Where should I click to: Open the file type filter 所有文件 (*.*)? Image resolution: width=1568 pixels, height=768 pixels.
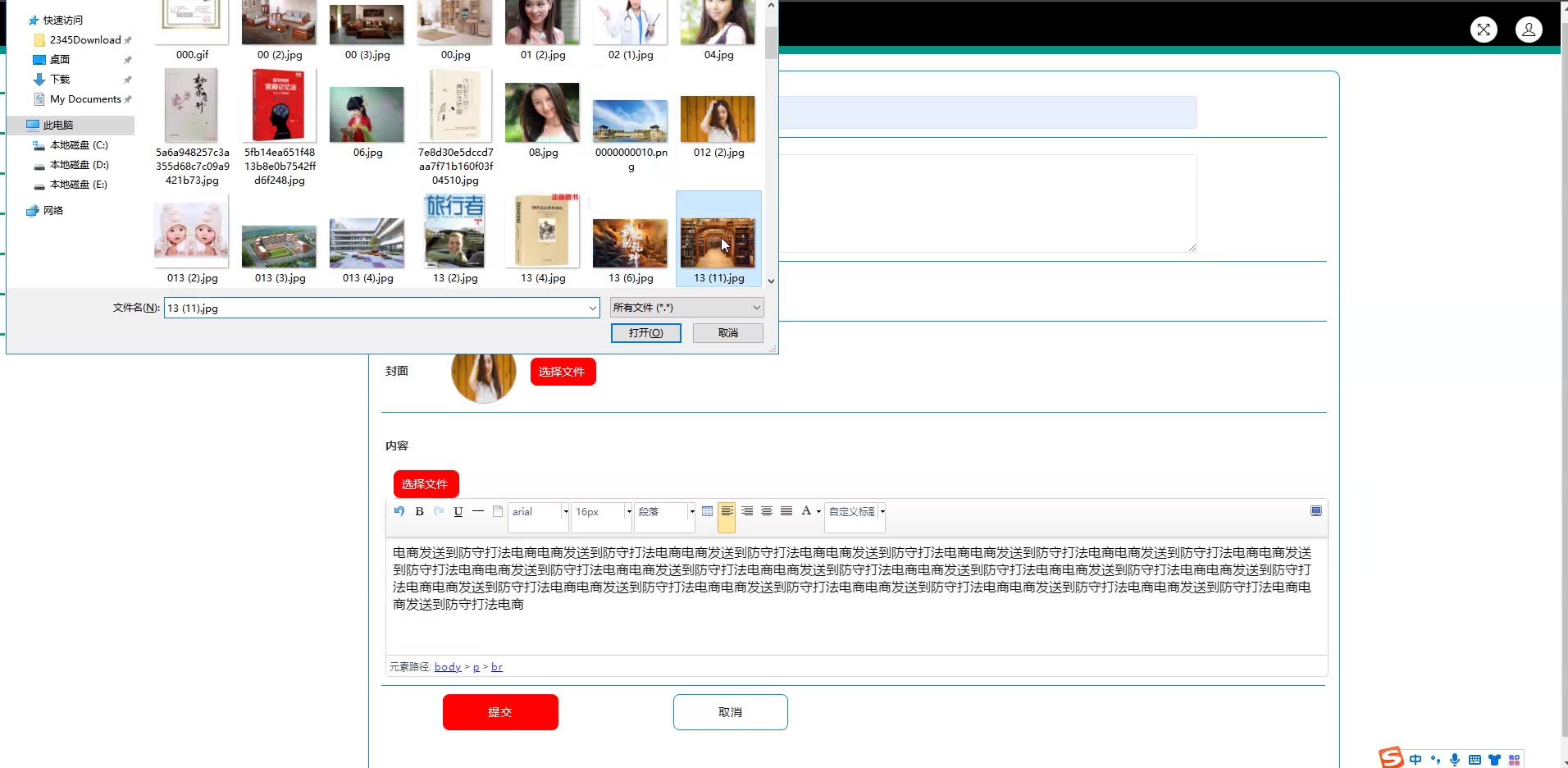pos(687,308)
